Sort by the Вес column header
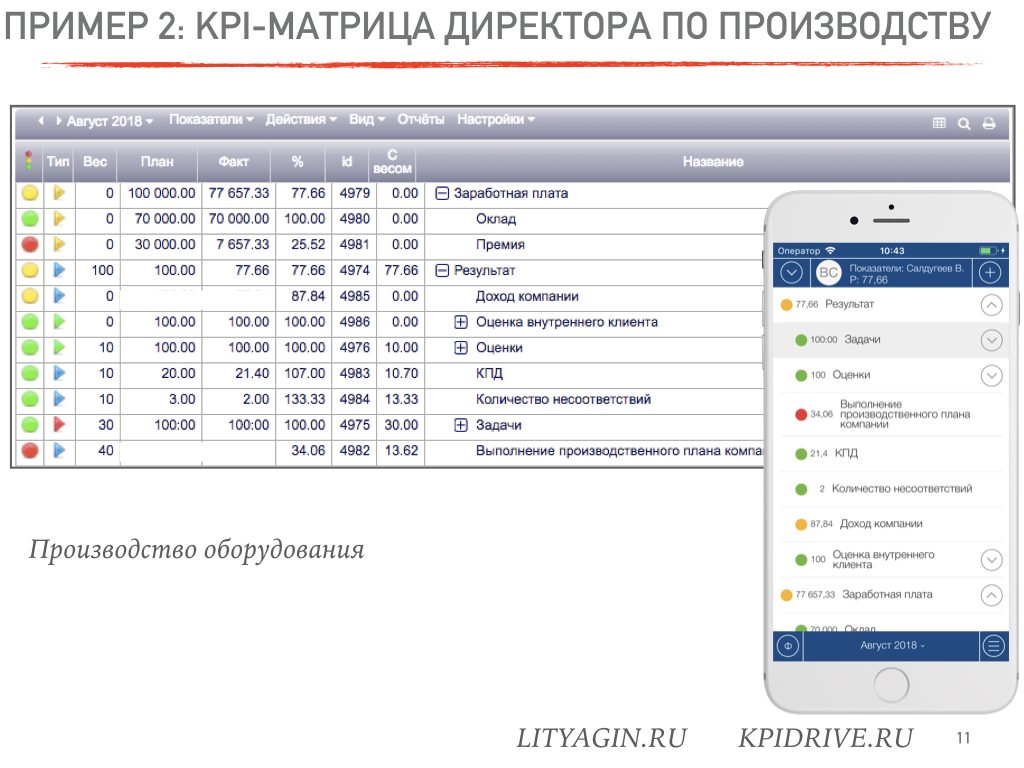 click(x=95, y=161)
